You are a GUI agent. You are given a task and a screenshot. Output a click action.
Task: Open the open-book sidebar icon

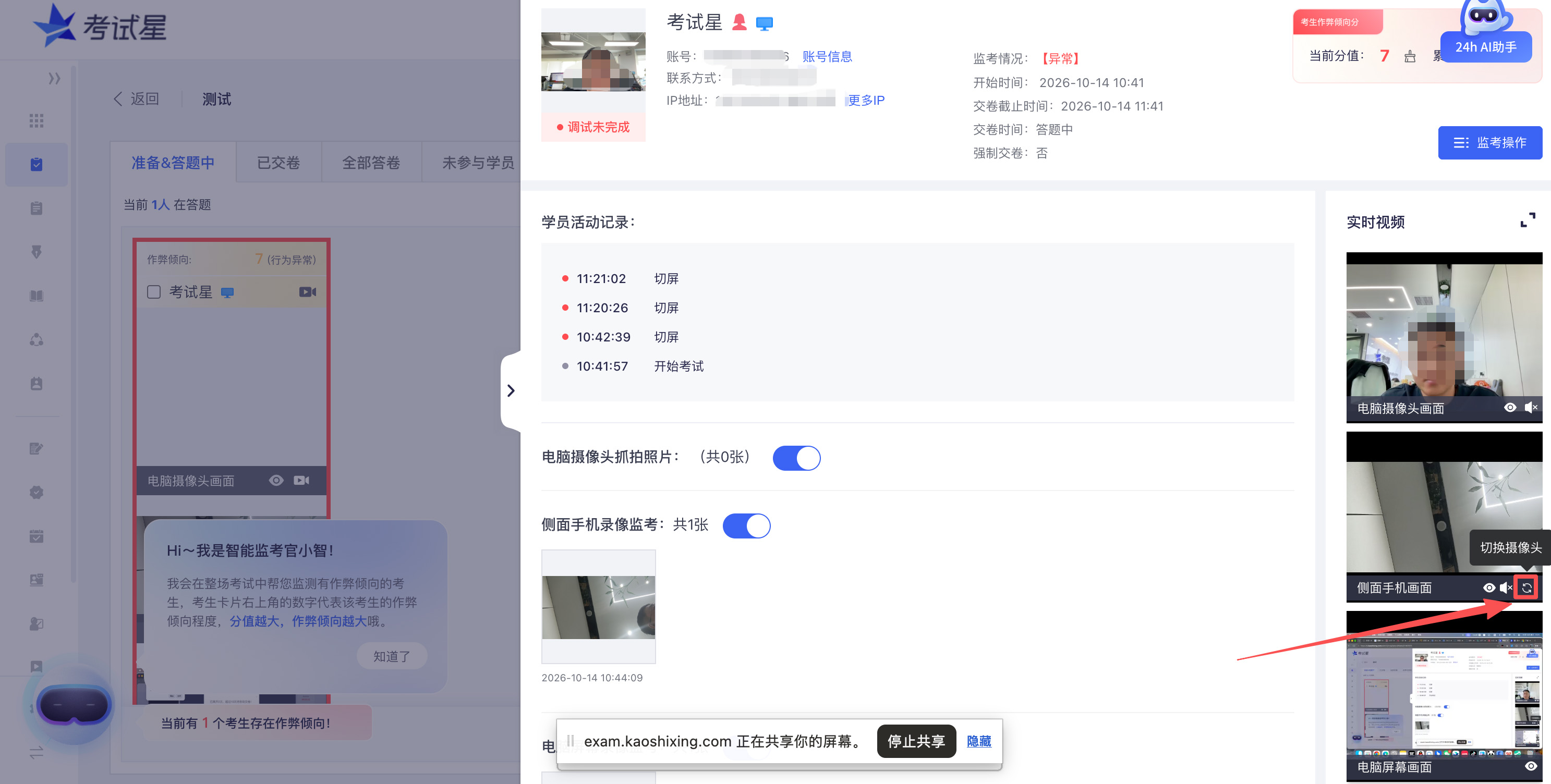[x=37, y=296]
